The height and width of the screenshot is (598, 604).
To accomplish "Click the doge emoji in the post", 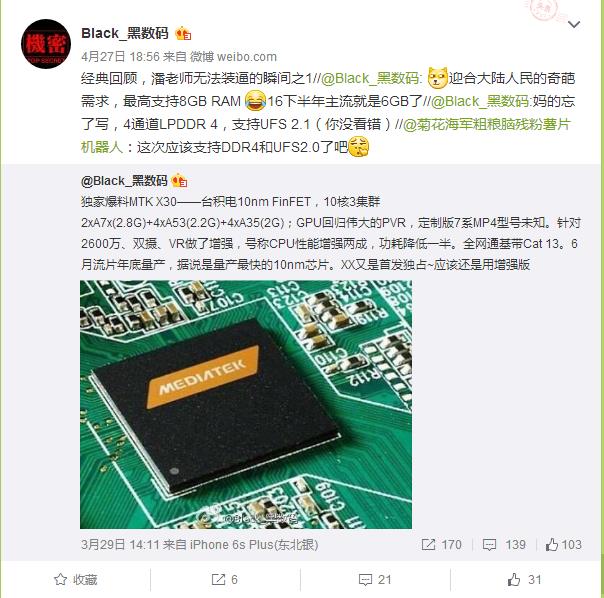I will click(438, 77).
